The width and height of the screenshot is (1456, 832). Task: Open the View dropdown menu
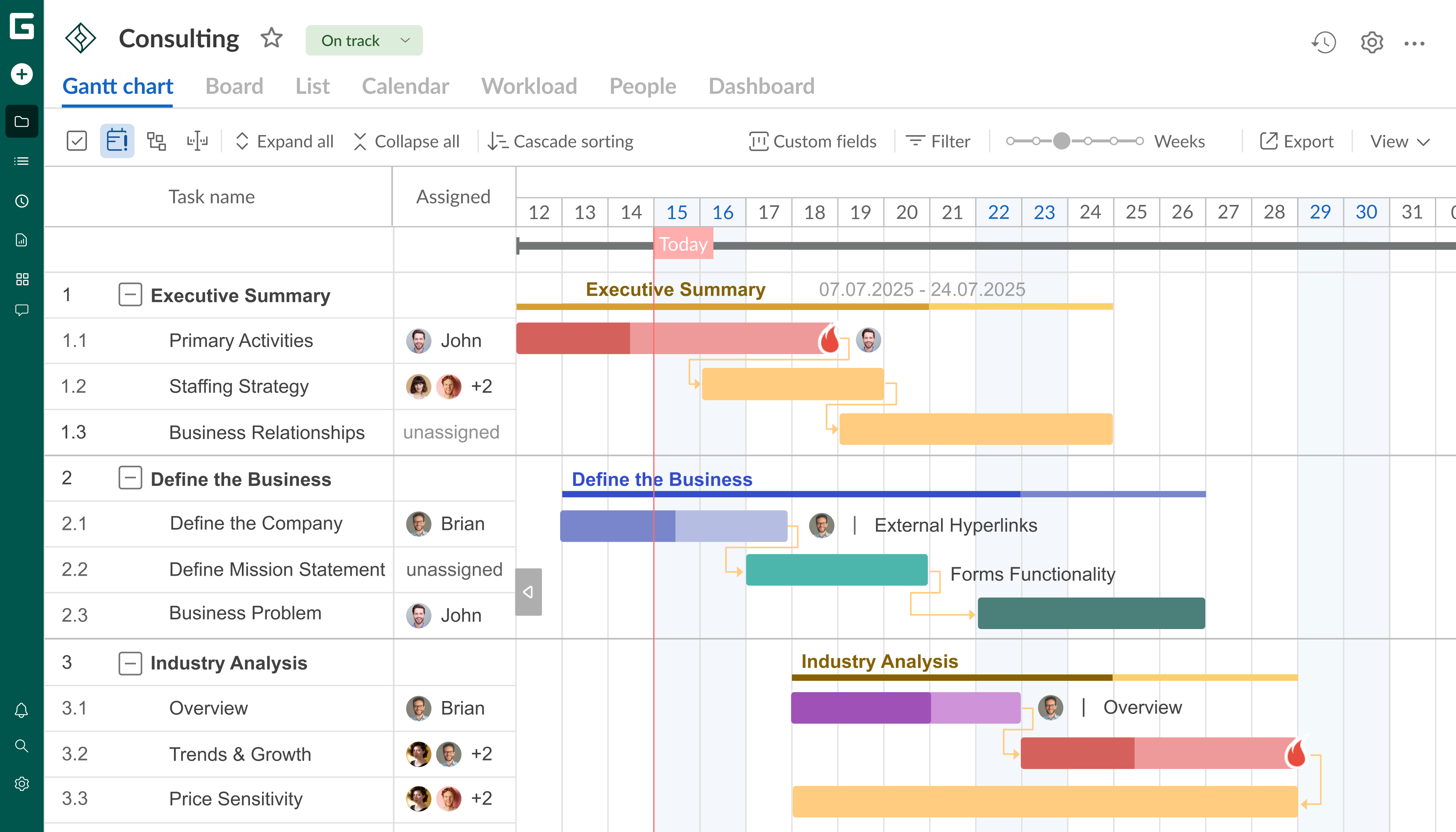(x=1400, y=142)
